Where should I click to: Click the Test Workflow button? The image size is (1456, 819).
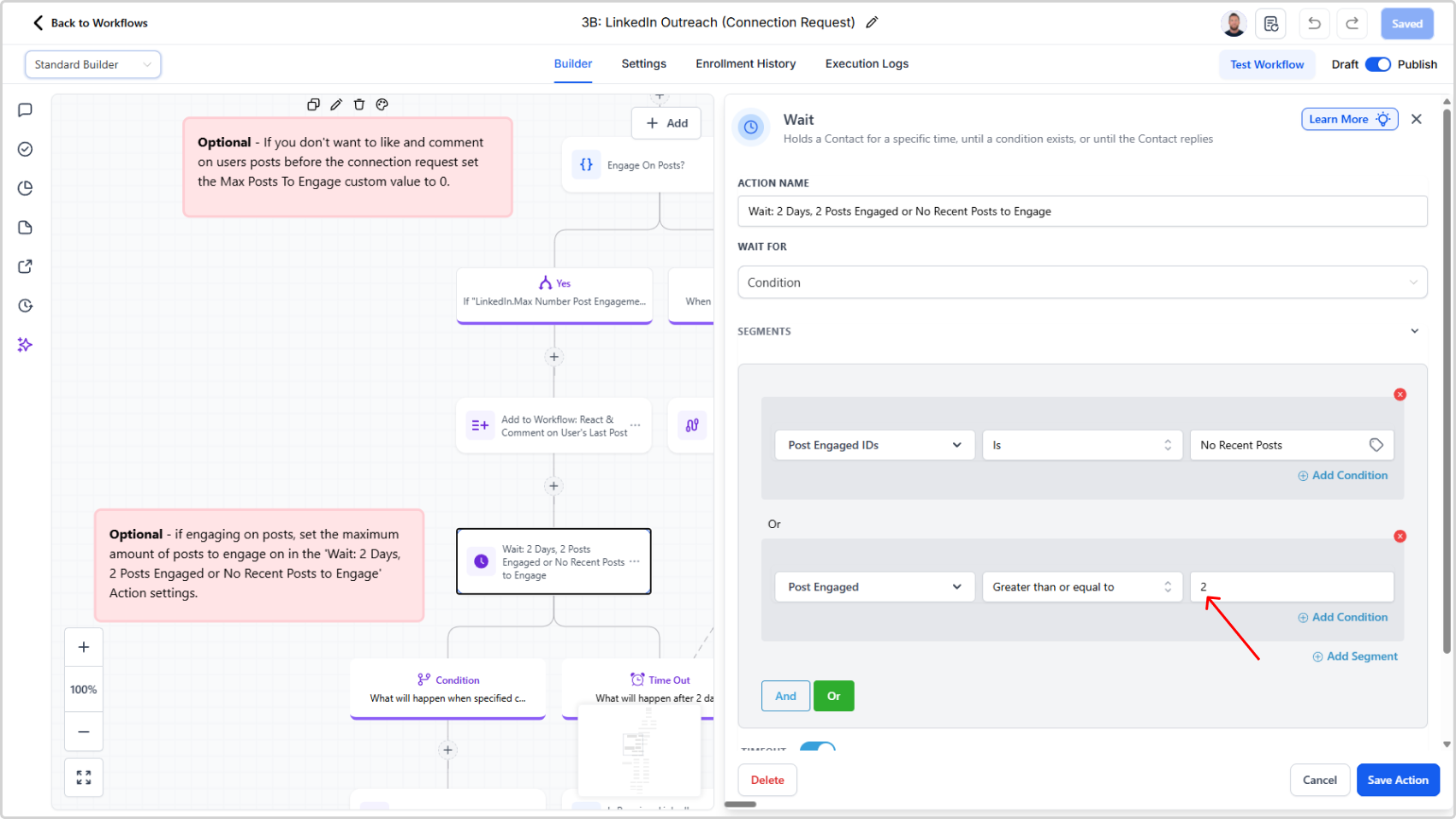point(1266,64)
